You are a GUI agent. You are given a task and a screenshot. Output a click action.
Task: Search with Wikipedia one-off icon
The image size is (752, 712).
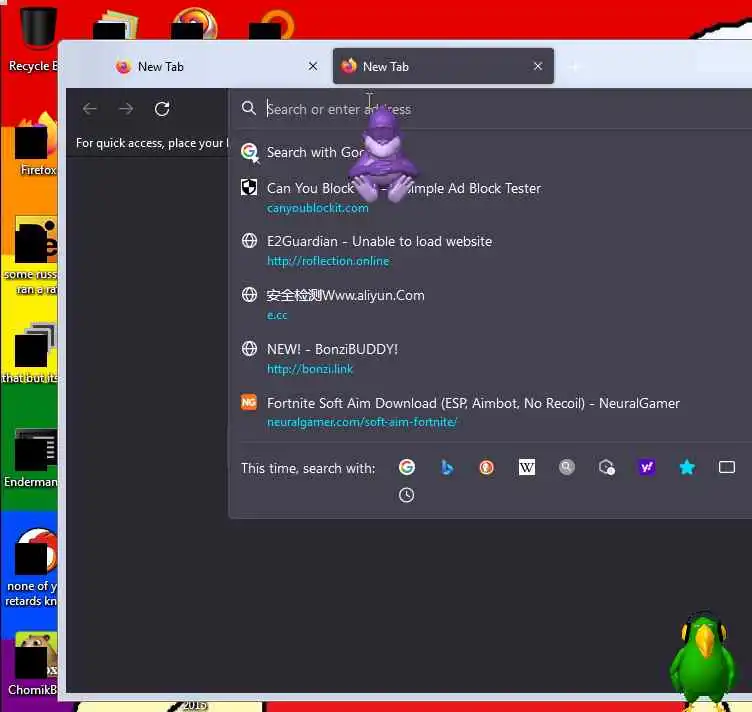coord(527,467)
